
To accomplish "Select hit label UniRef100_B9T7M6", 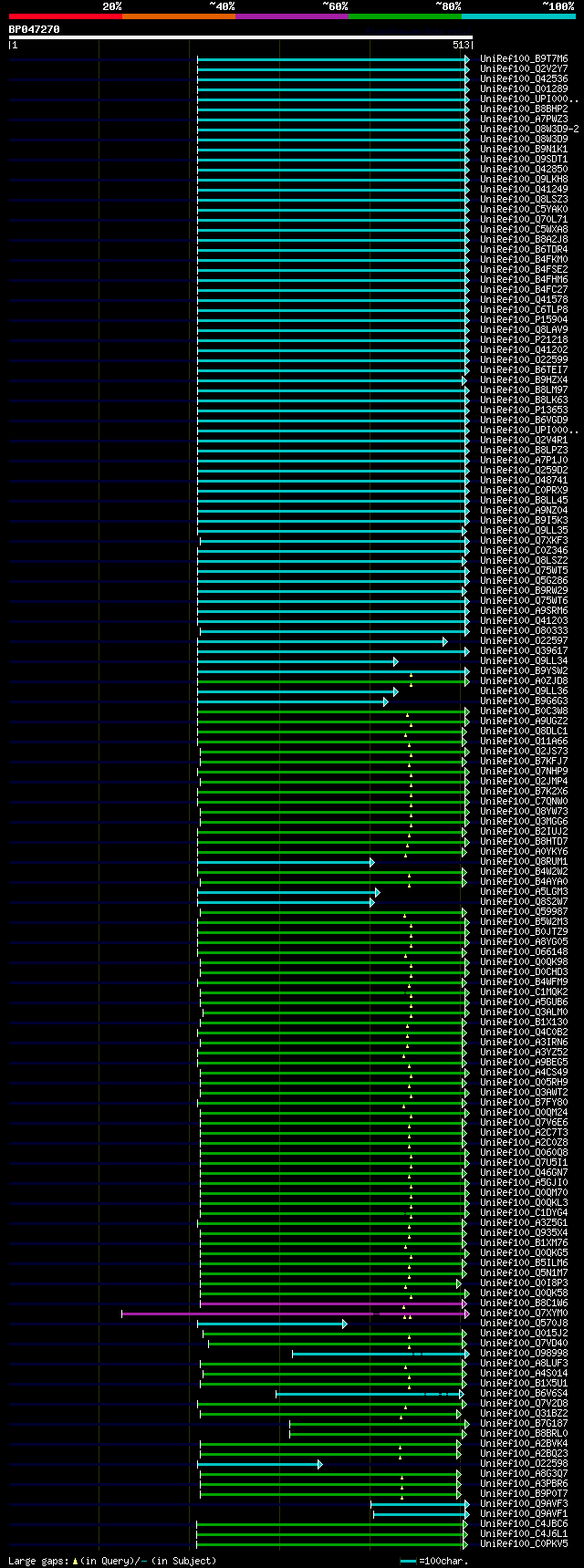I will coord(524,59).
